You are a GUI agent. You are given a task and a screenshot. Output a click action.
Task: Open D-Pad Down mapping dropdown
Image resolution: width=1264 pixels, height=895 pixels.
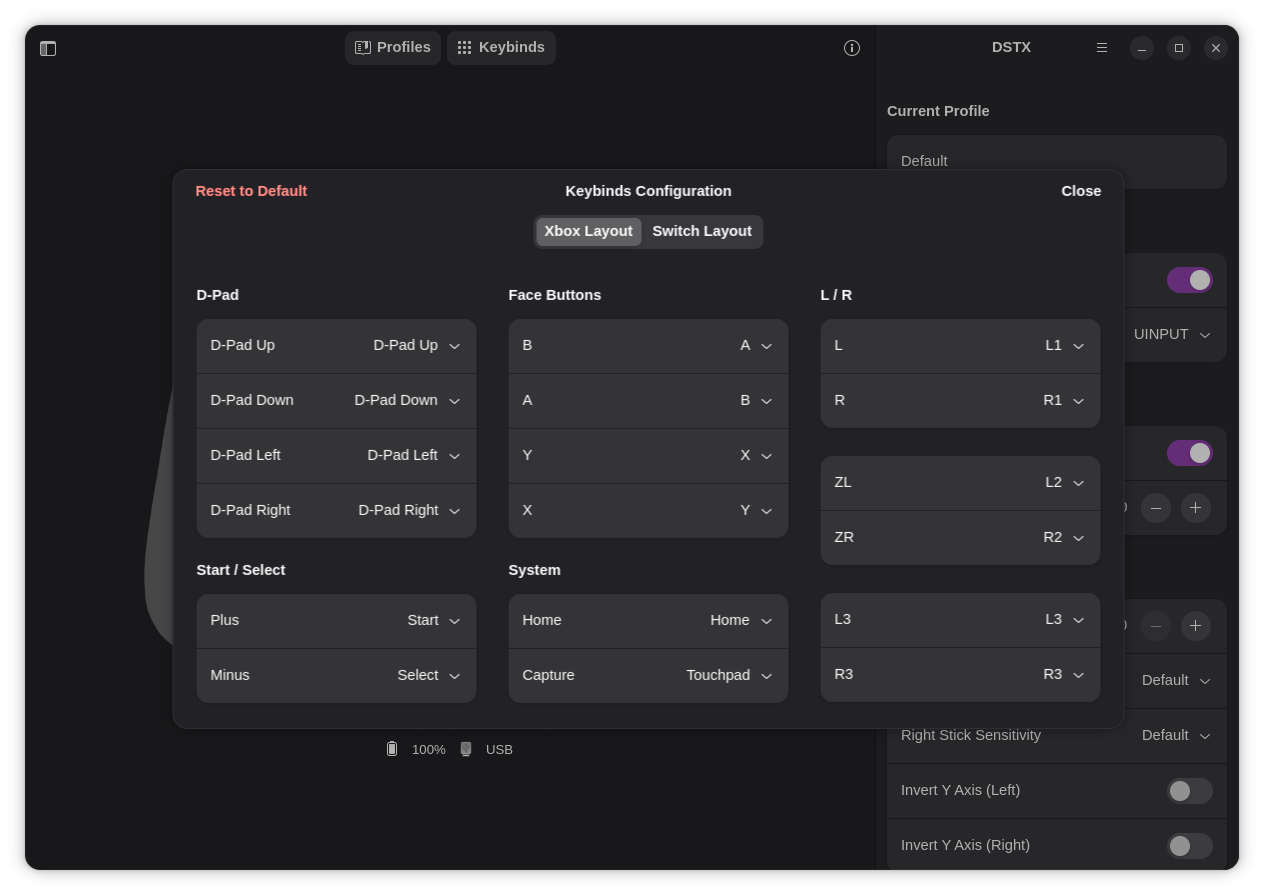336,401
